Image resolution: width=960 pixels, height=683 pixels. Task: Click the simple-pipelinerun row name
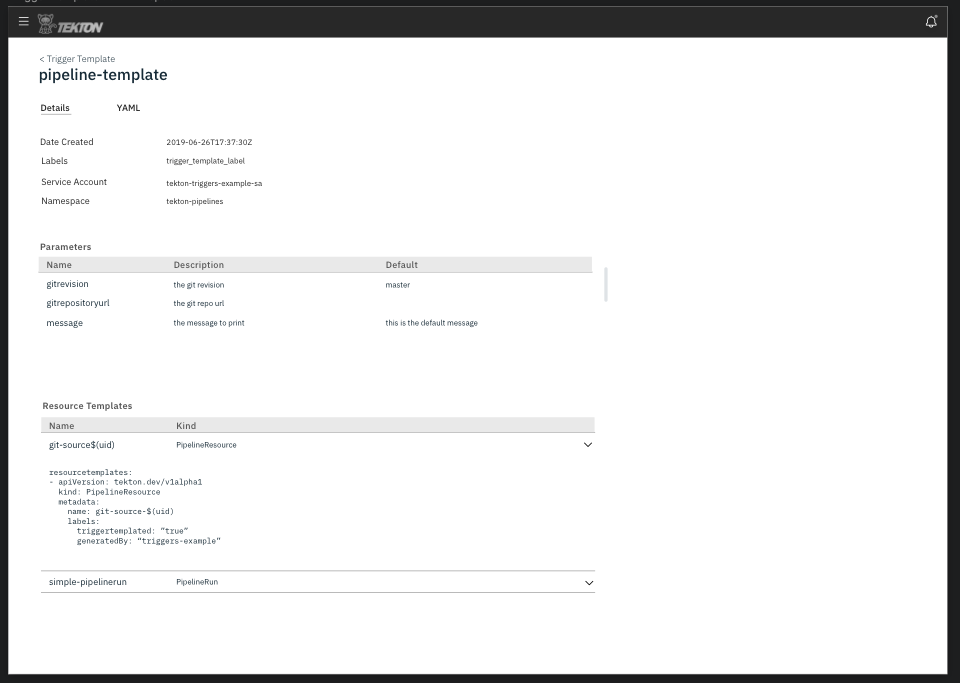[88, 582]
